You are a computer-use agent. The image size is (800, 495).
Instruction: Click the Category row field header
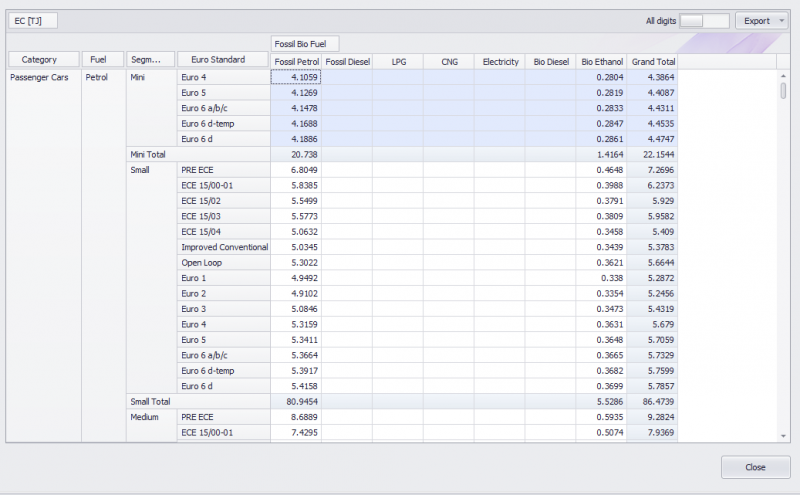click(44, 60)
